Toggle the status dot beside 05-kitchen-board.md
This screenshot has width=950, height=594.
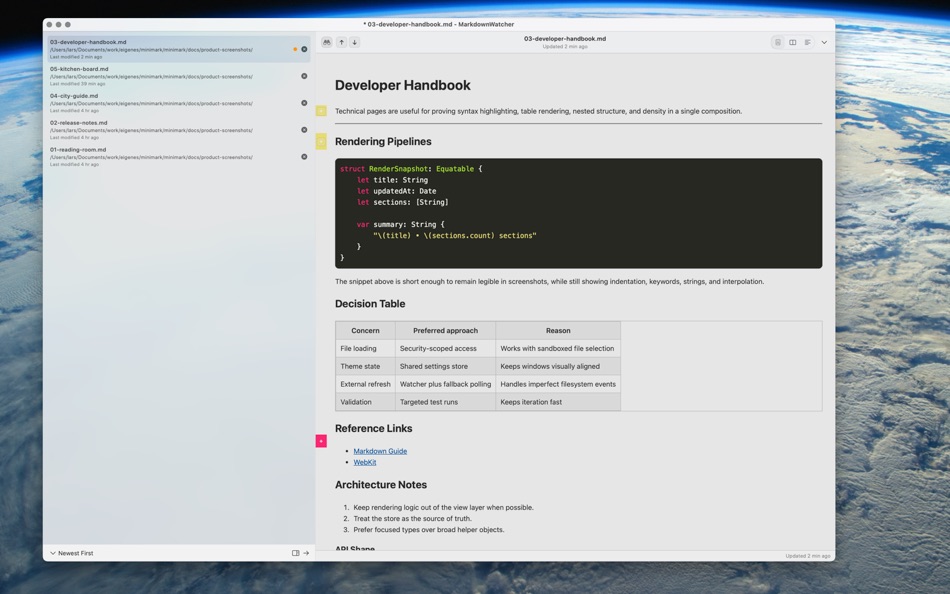(304, 74)
